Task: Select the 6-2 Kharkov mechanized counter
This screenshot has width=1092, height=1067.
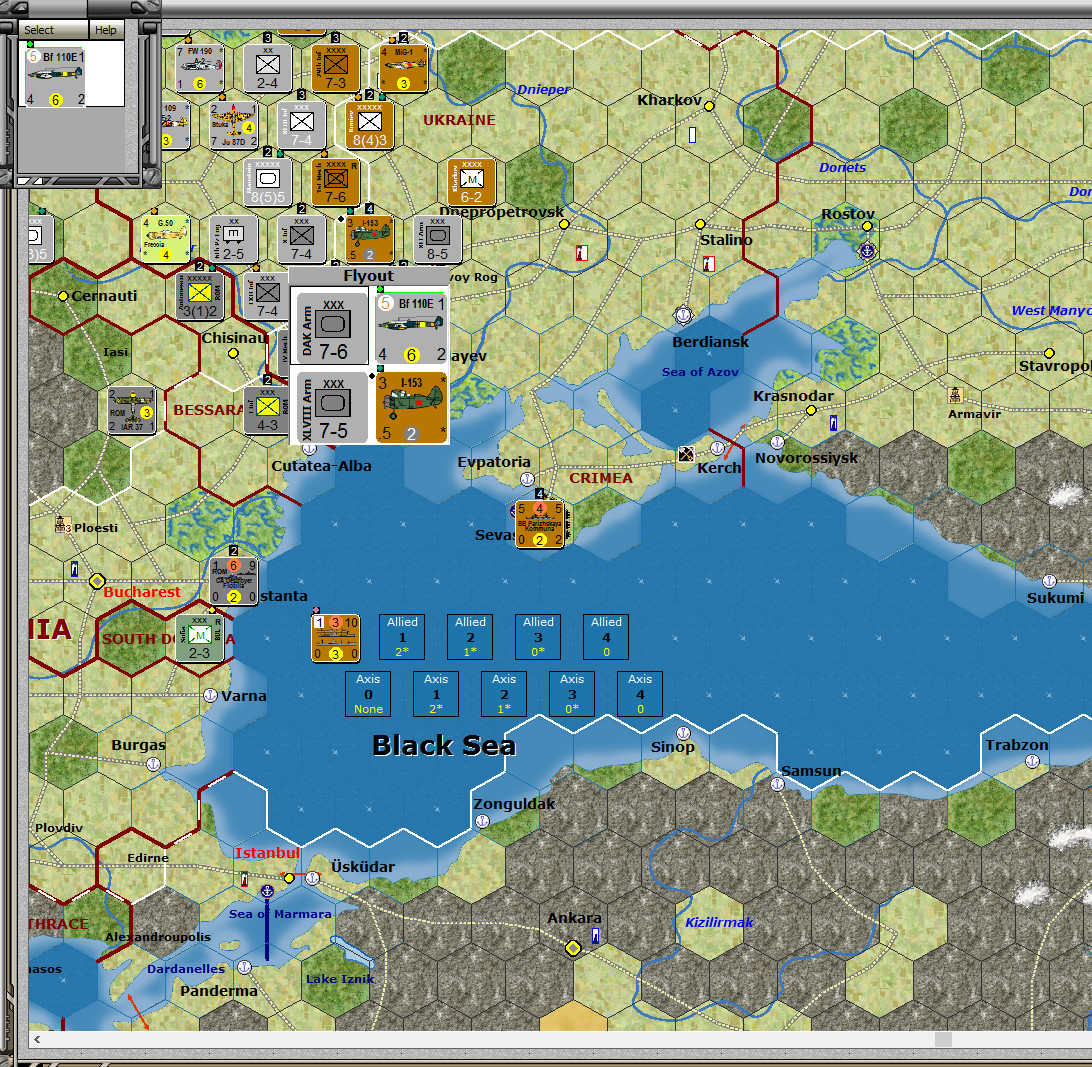Action: (x=471, y=182)
